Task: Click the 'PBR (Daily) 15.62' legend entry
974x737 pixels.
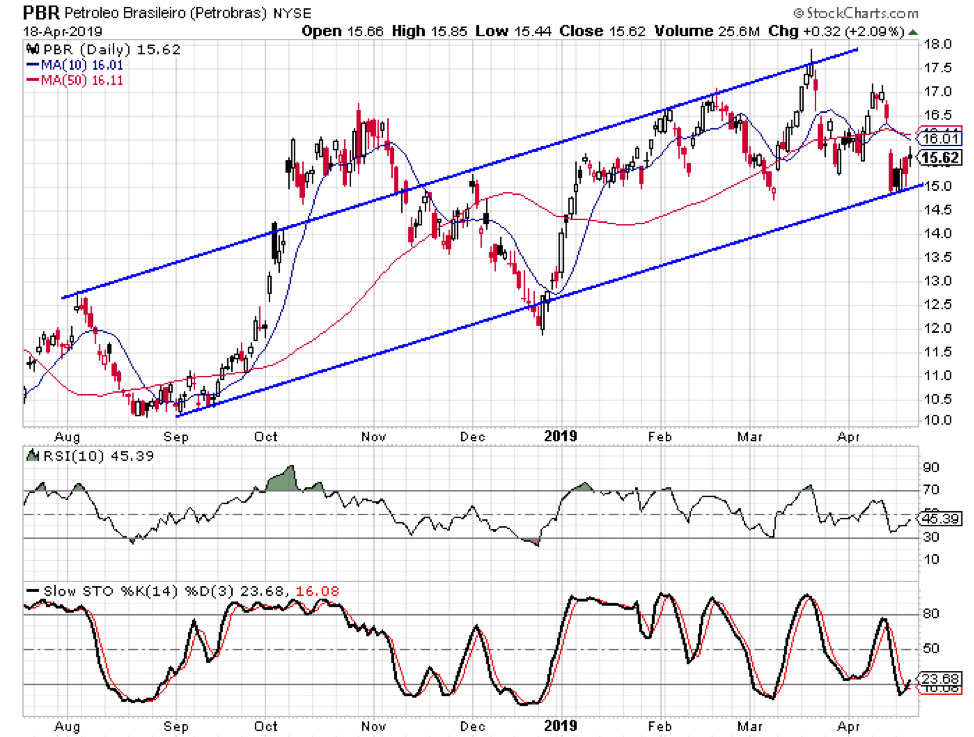Action: click(x=111, y=50)
